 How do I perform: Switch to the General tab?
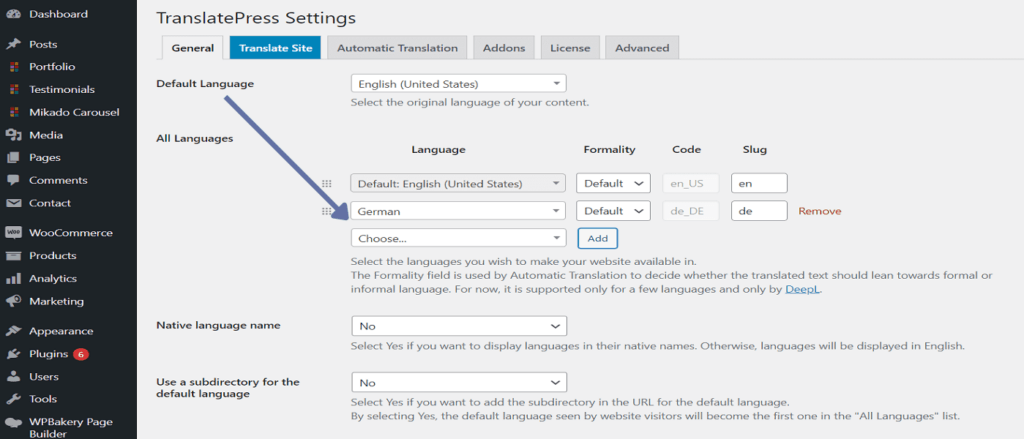(x=193, y=48)
